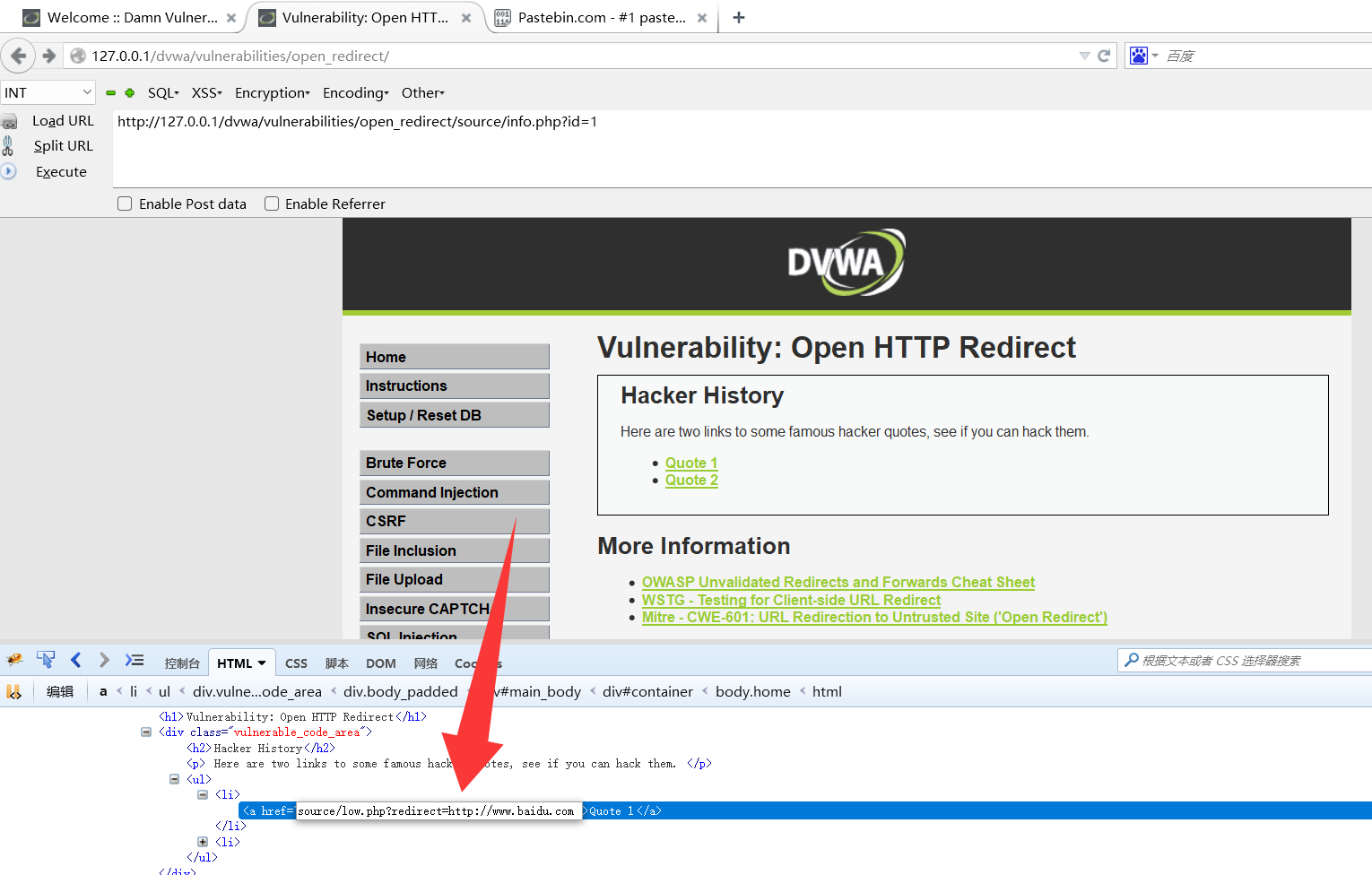Expand the second li node
The height and width of the screenshot is (875, 1372).
pyautogui.click(x=203, y=842)
